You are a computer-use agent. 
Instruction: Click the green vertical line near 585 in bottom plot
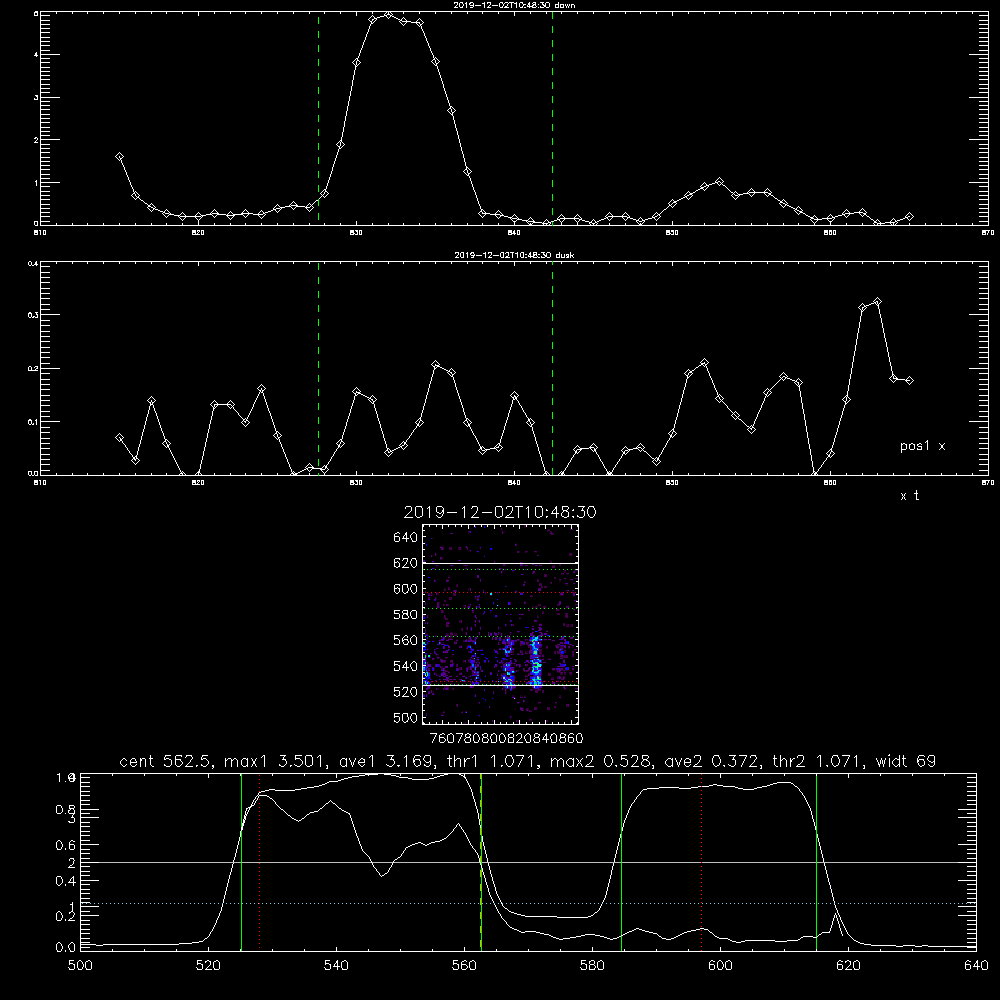point(622,861)
